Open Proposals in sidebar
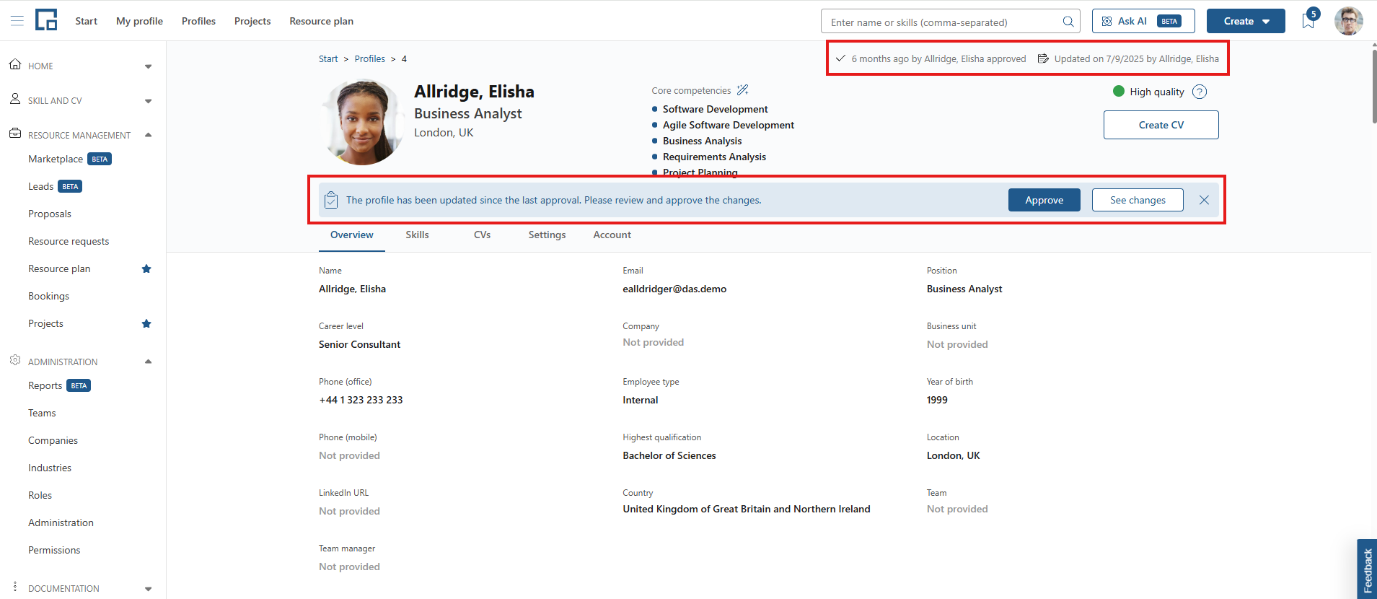1377x599 pixels. pyautogui.click(x=50, y=214)
